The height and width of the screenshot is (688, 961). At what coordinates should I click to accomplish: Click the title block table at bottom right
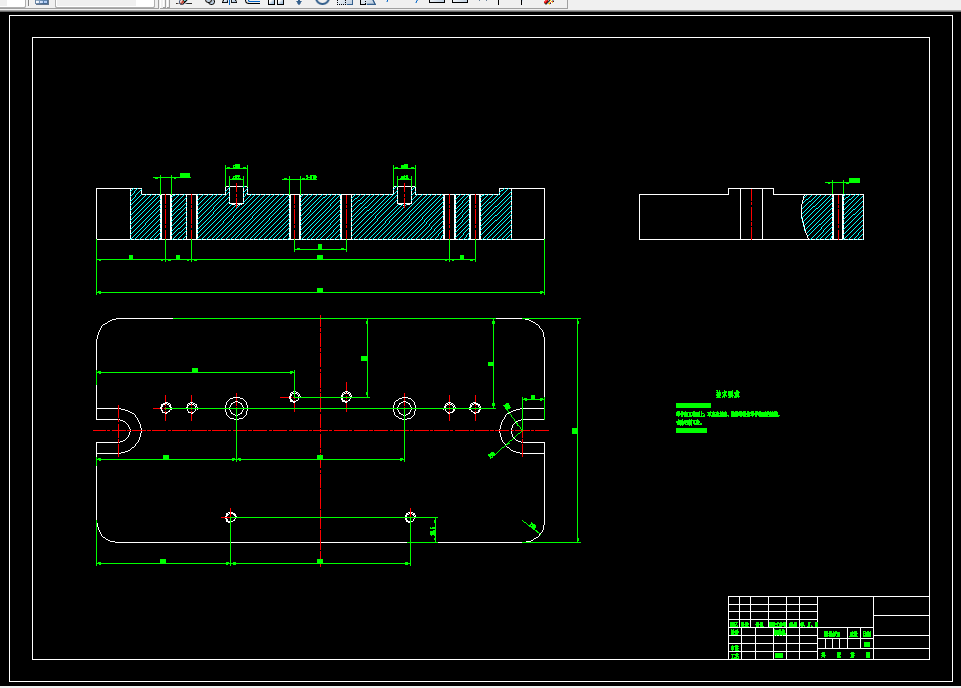tap(829, 627)
